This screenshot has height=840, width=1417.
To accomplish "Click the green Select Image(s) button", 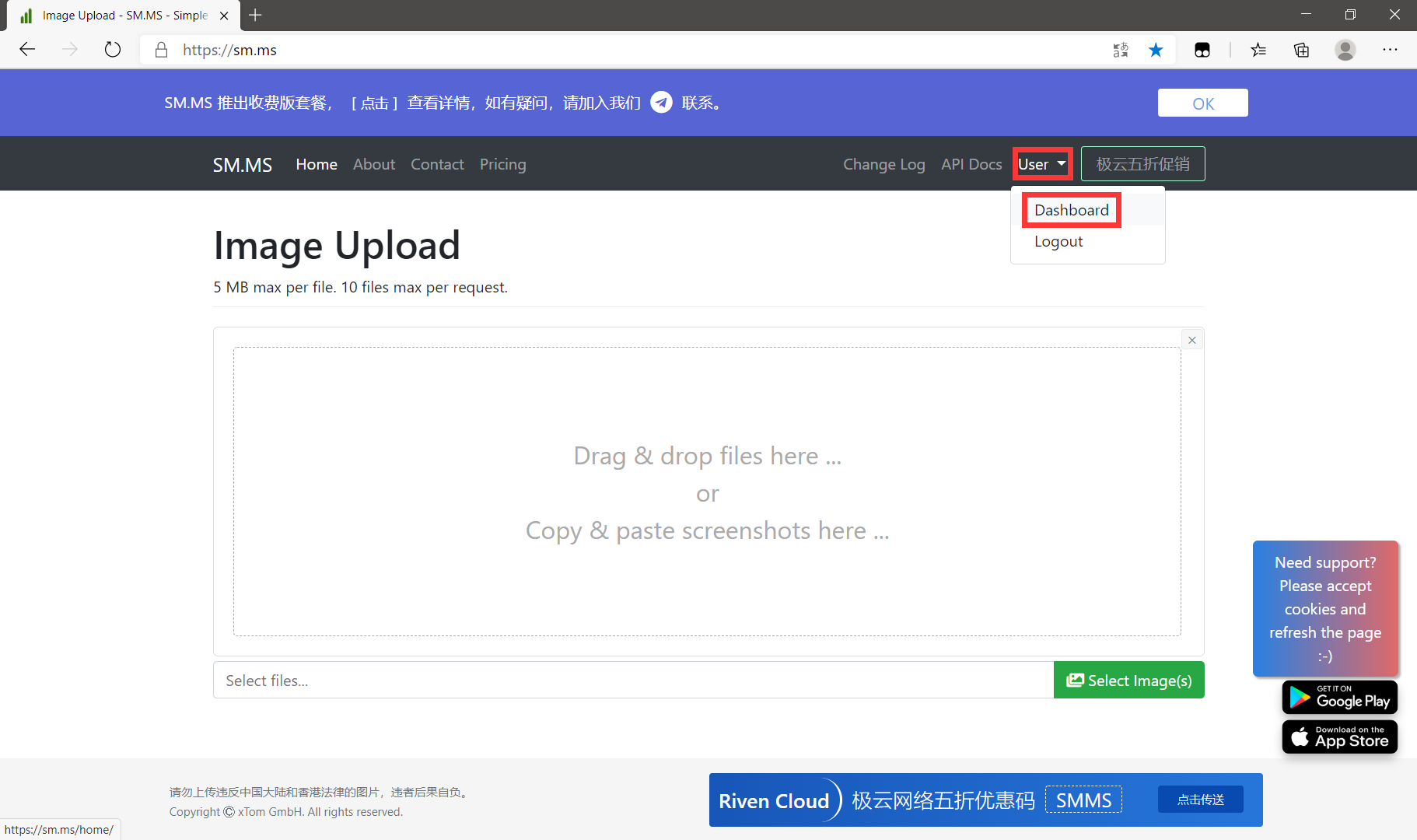I will (1128, 681).
